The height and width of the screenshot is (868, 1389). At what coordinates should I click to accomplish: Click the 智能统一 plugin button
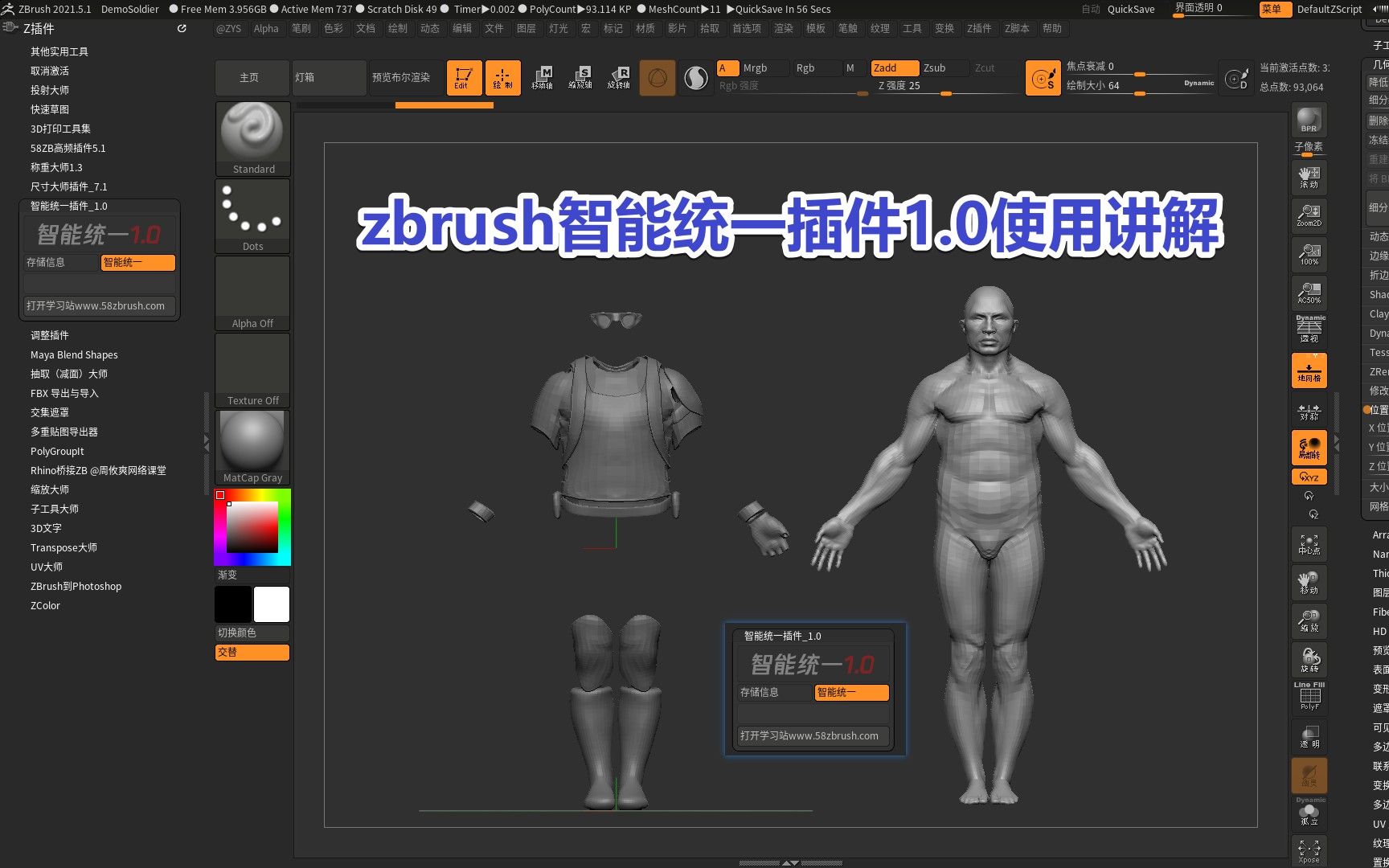coord(137,263)
